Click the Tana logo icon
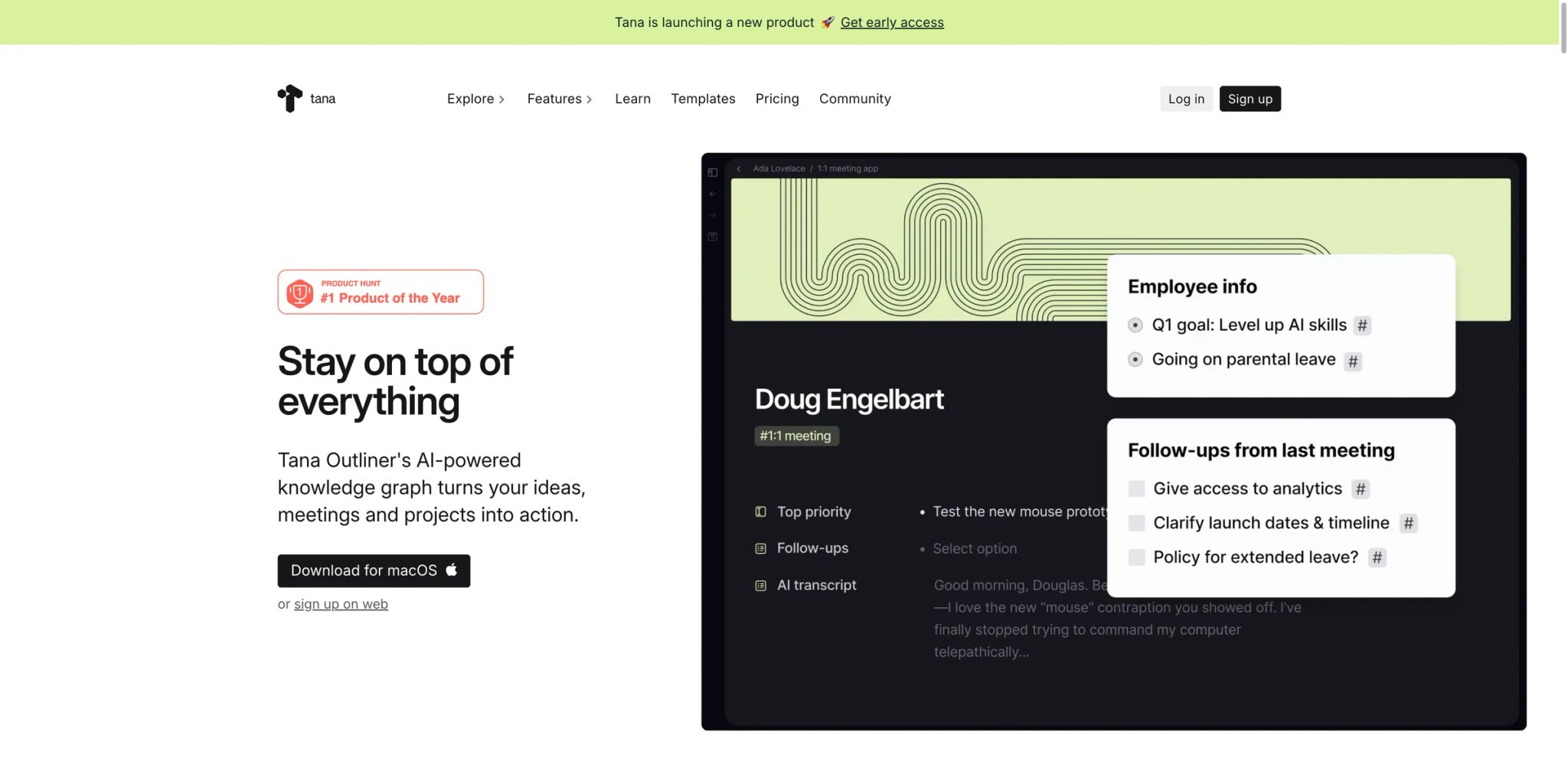This screenshot has height=768, width=1568. point(290,98)
